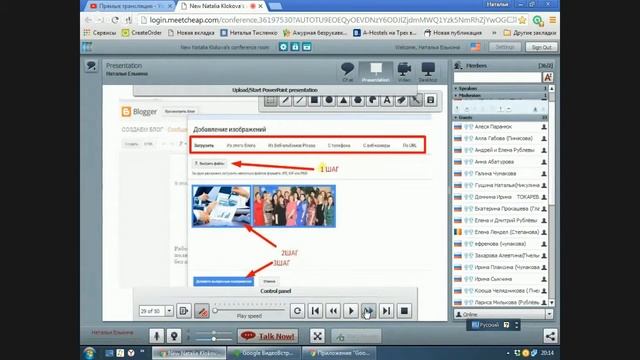Click the save annotation icon
Image resolution: width=640 pixels, height=360 pixels.
(430, 100)
